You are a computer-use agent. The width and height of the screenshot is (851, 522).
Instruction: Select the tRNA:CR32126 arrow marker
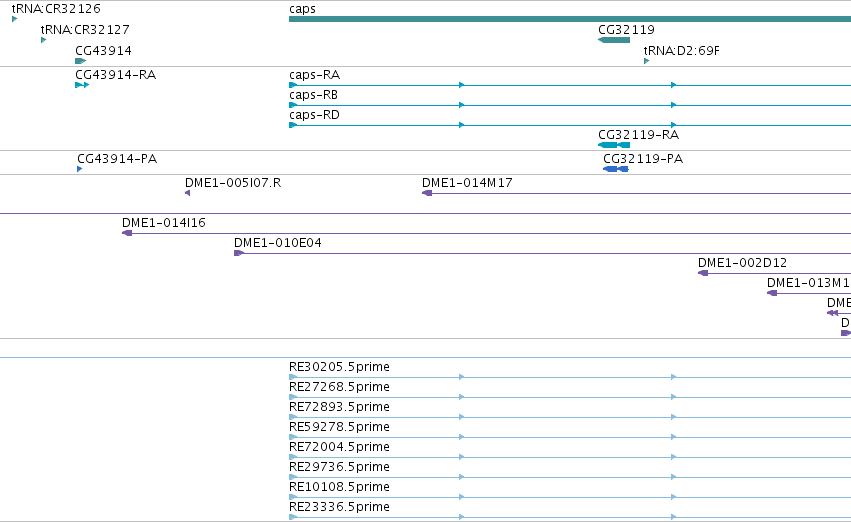(15, 19)
